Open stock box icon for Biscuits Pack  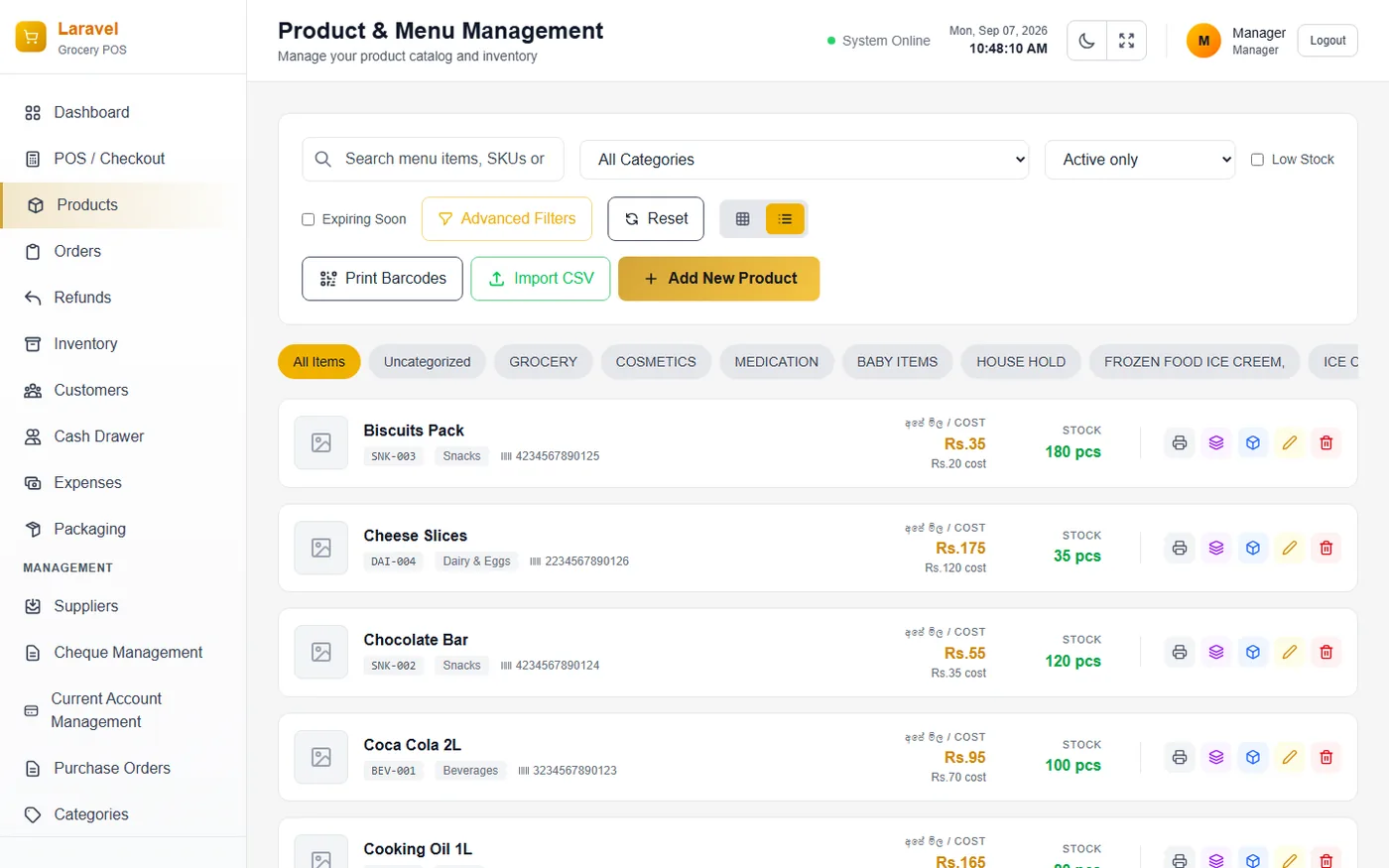pyautogui.click(x=1253, y=443)
